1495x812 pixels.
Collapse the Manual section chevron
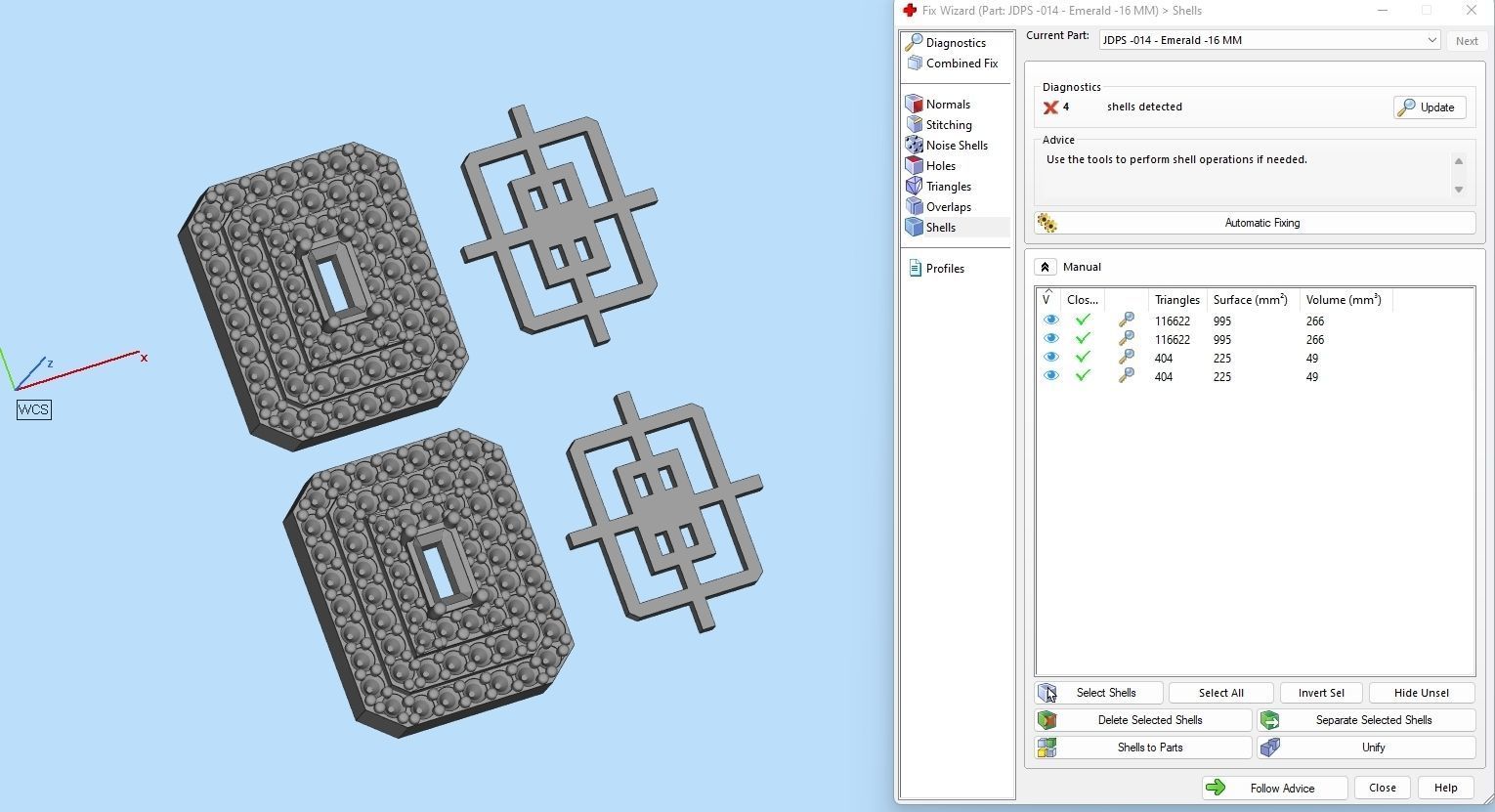click(x=1045, y=267)
